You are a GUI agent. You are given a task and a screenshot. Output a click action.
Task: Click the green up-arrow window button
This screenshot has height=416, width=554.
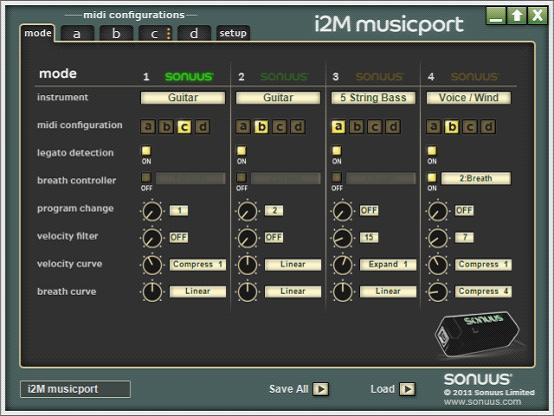517,16
